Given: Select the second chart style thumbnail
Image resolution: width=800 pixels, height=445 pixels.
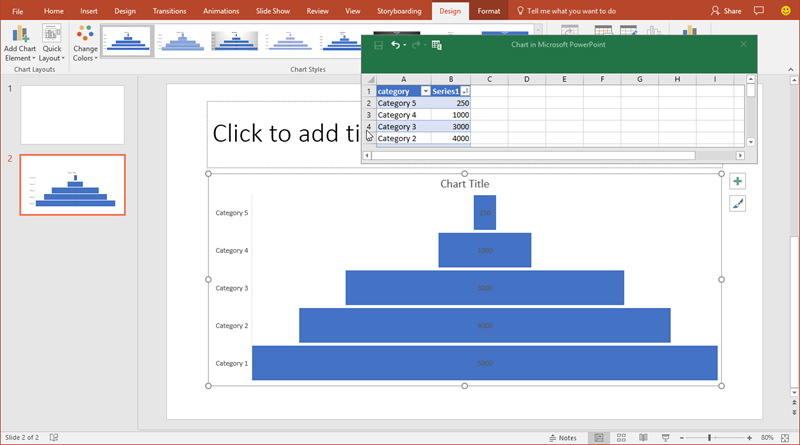Looking at the screenshot, I should 182,41.
